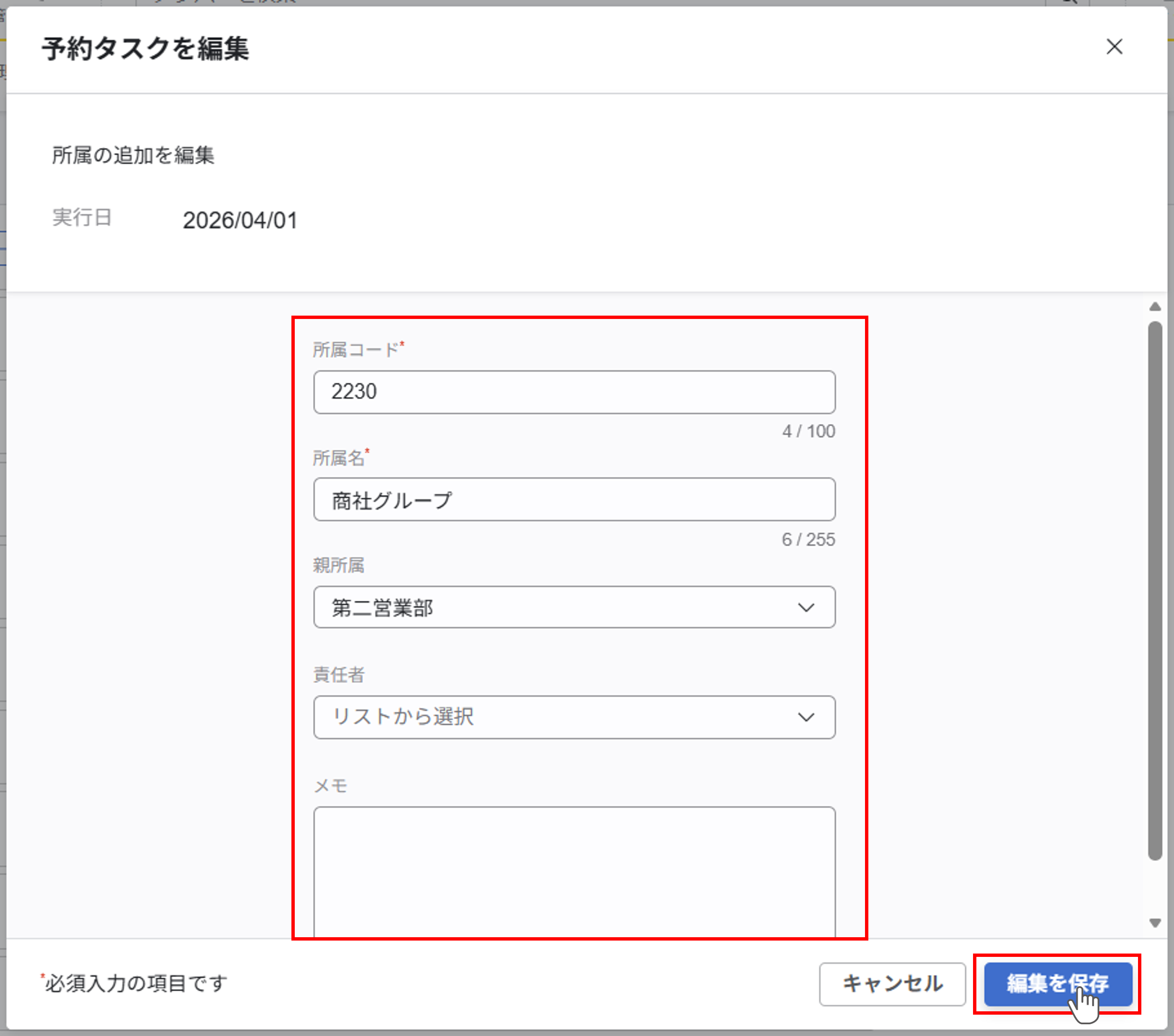The image size is (1174, 1036).
Task: Click the 所属の追加を編集 heading text
Action: click(133, 155)
